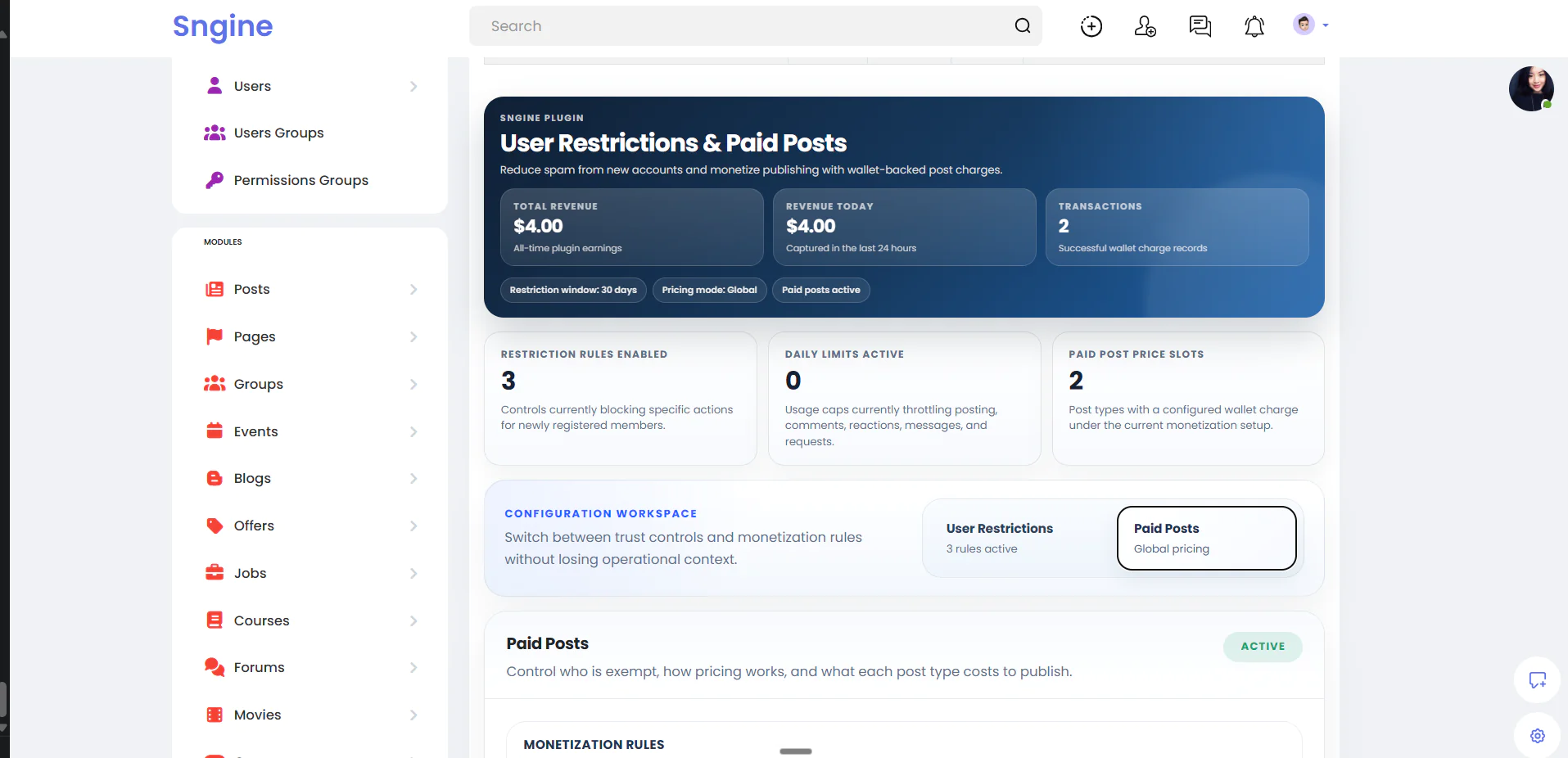Click the Courses book icon

[215, 620]
